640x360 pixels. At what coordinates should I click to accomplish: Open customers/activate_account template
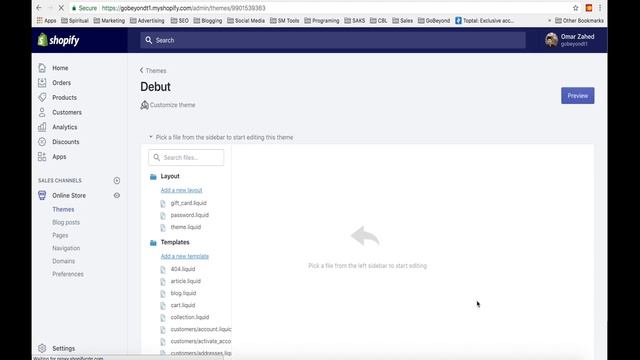[x=201, y=341]
